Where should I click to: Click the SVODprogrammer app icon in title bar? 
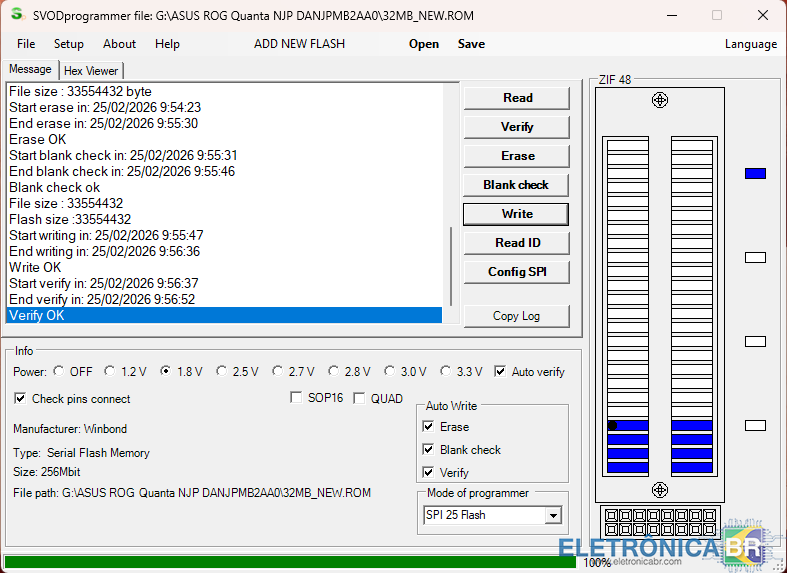15,16
